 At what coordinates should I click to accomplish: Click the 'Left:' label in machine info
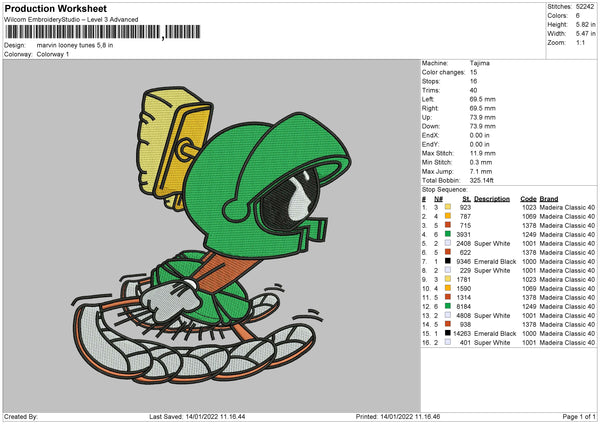[x=428, y=99]
